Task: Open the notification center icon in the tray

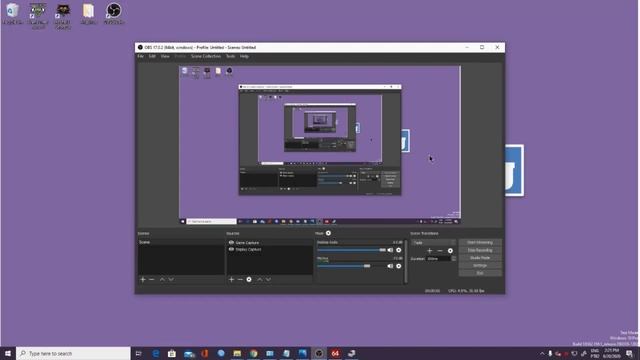Action: point(629,353)
